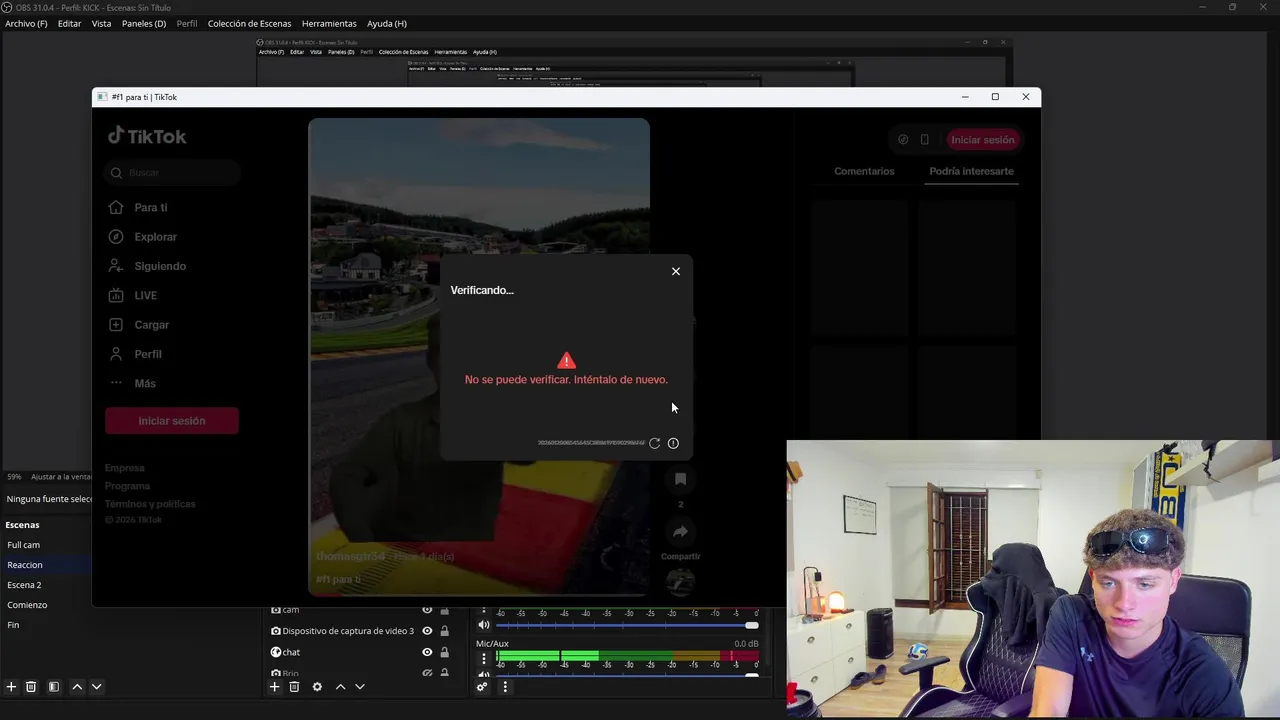The width and height of the screenshot is (1280, 720).
Task: Add a new source with plus icon
Action: 275,687
